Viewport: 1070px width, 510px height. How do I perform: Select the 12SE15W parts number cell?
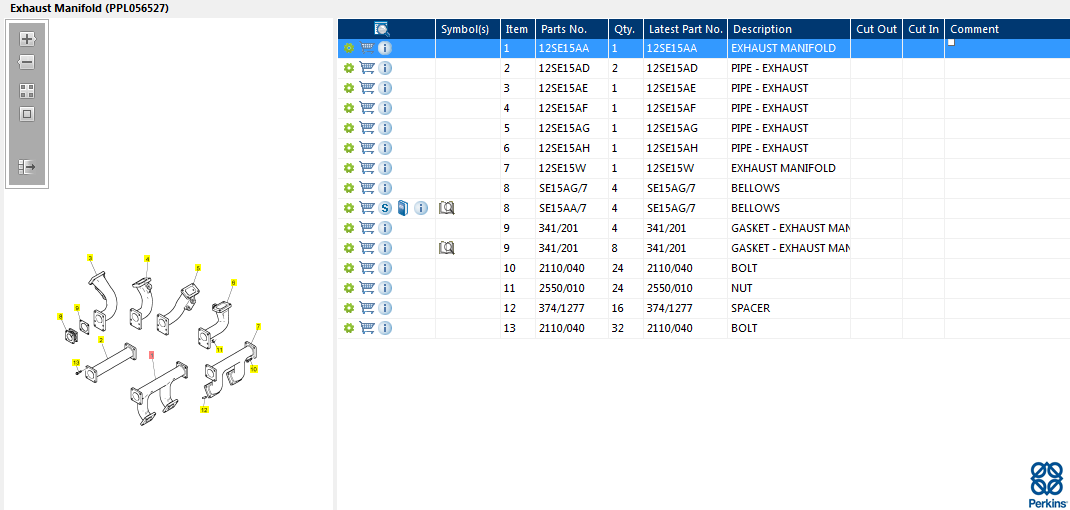tap(571, 168)
